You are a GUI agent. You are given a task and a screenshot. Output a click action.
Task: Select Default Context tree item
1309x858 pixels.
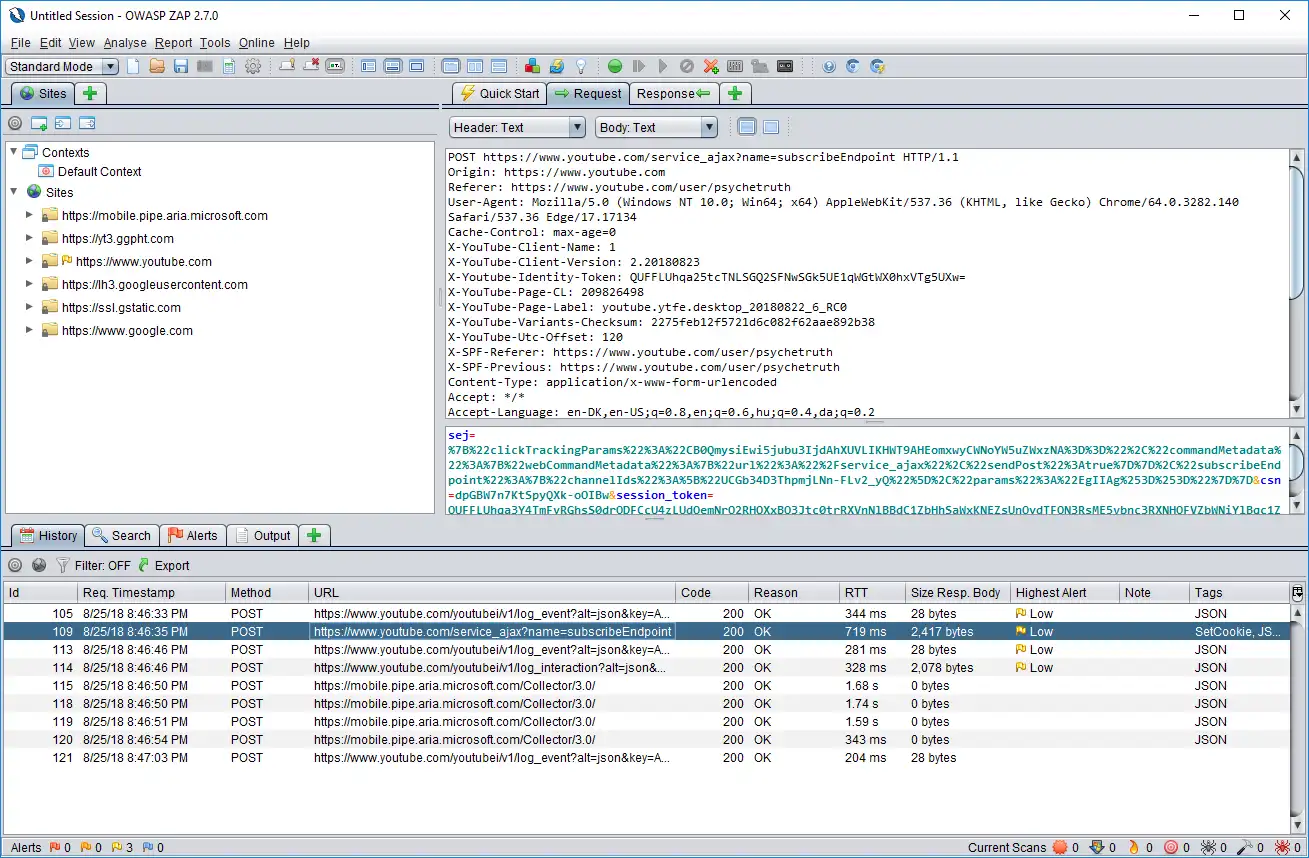(x=100, y=171)
